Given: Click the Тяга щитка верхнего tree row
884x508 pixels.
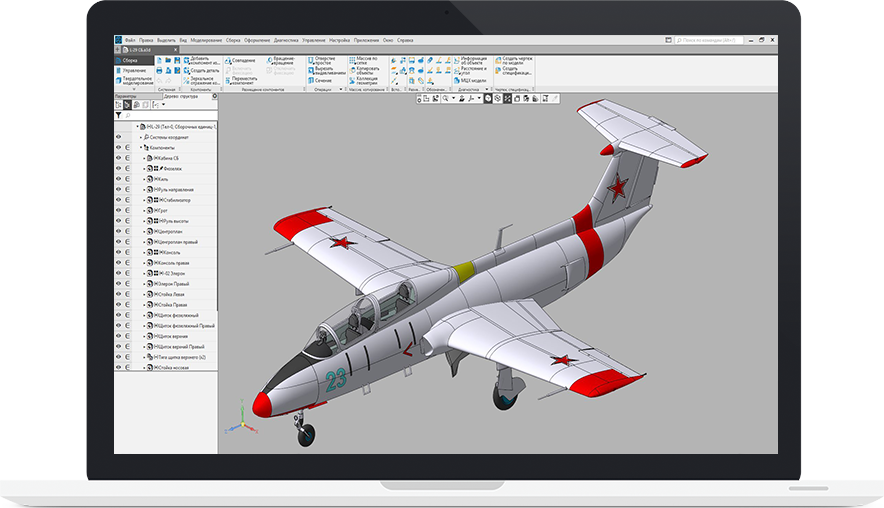Looking at the screenshot, I should [x=166, y=357].
